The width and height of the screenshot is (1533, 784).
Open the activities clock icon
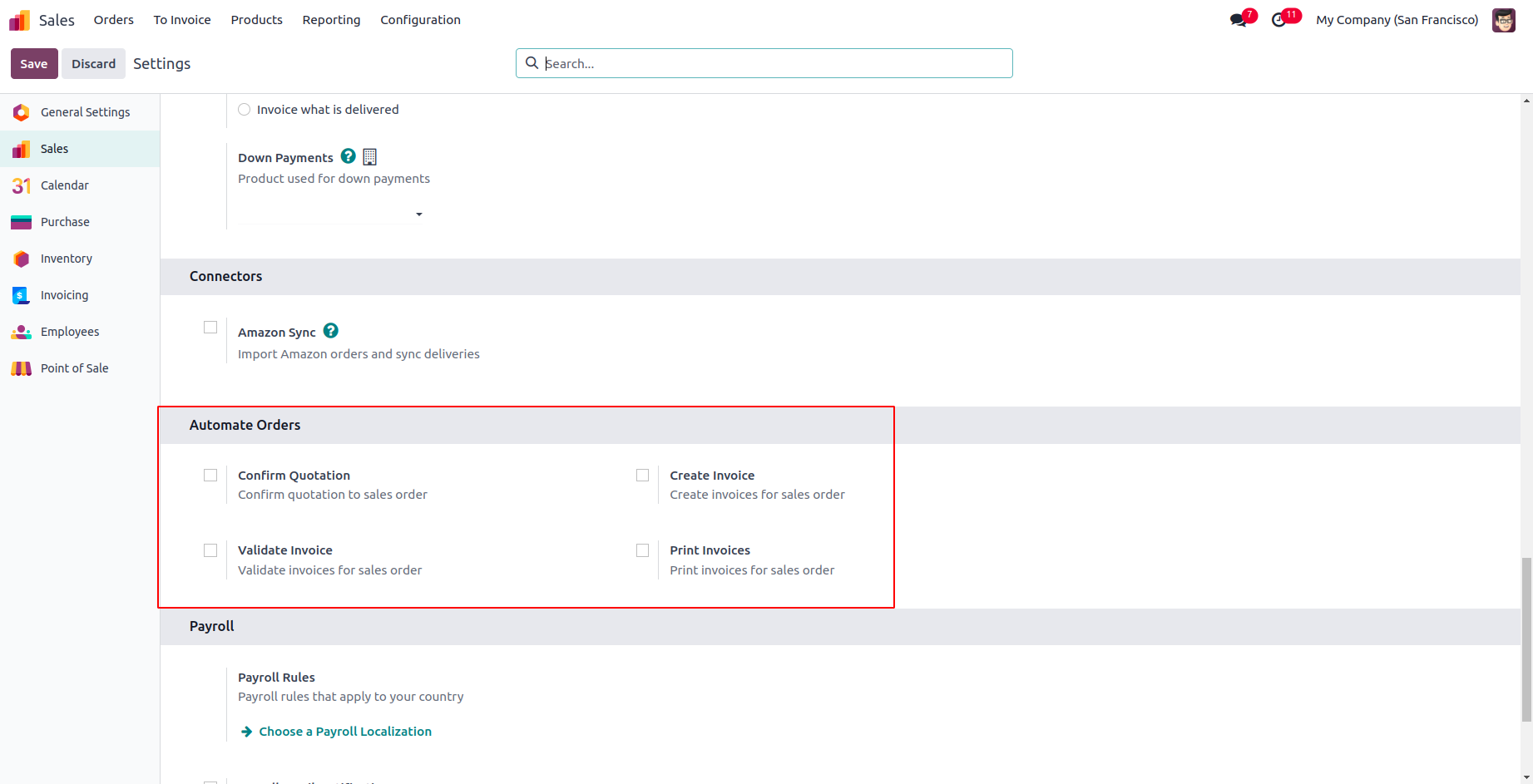(x=1279, y=20)
